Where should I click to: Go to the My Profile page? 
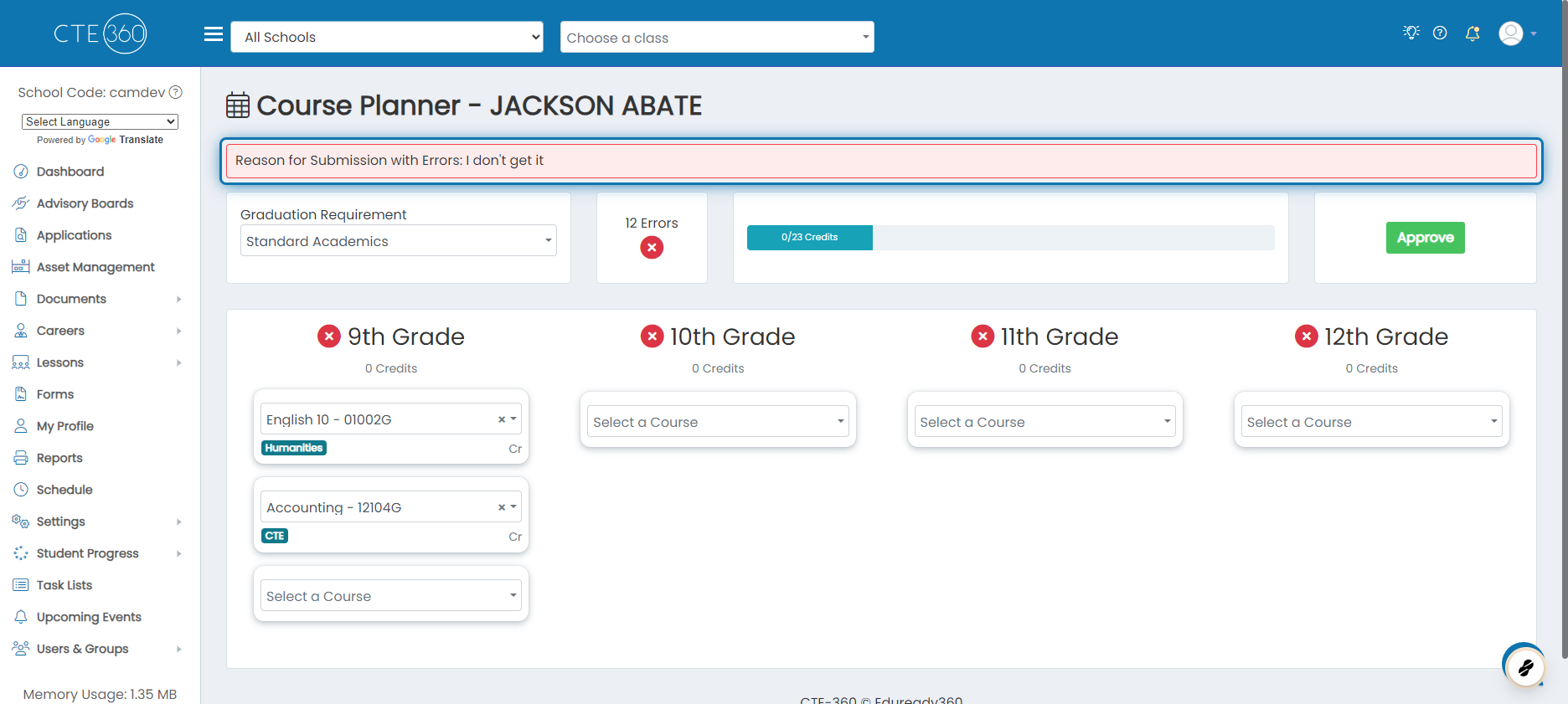tap(65, 426)
